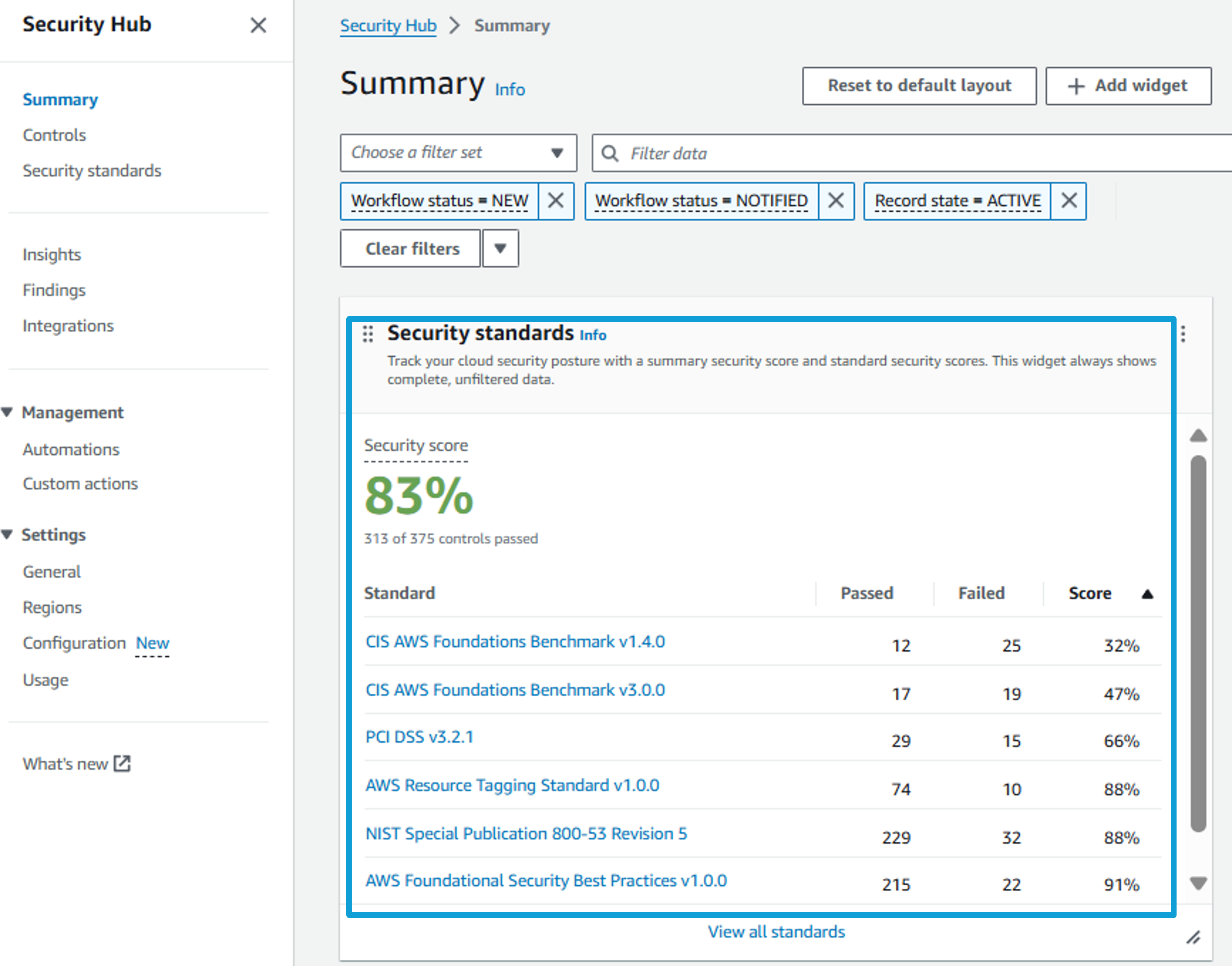The width and height of the screenshot is (1232, 966).
Task: Click the Security Hub breadcrumb link
Action: pos(388,26)
